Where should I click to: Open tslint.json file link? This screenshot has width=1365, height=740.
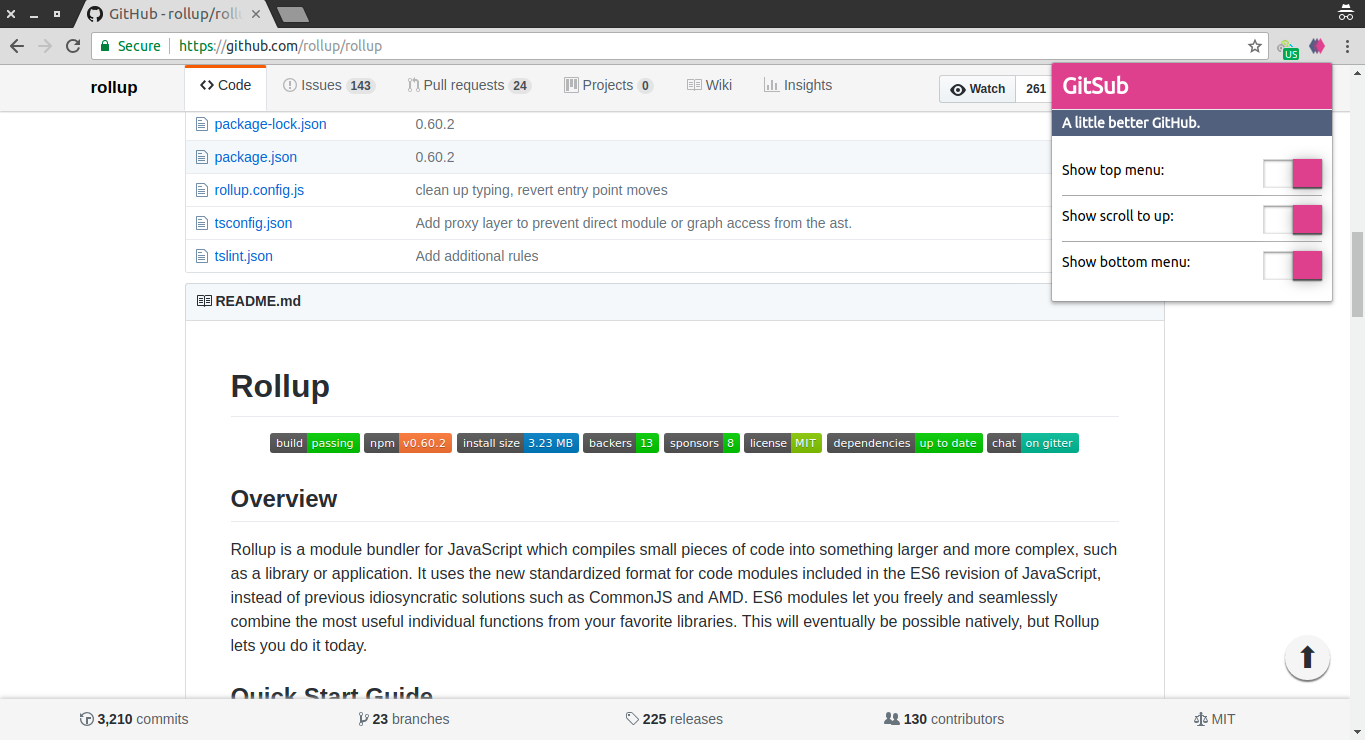tap(243, 256)
